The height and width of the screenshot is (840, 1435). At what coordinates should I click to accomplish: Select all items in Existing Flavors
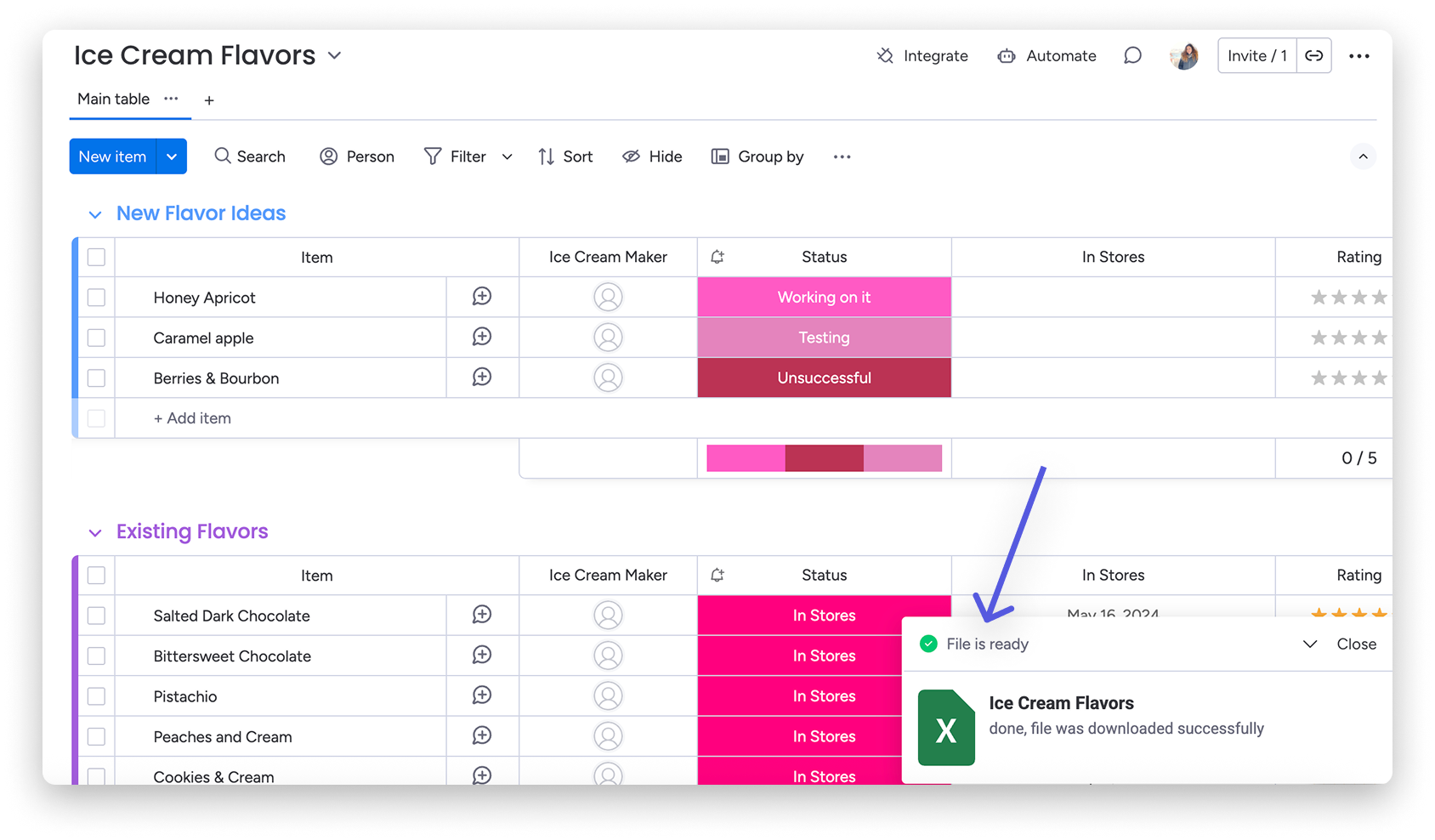pos(96,576)
